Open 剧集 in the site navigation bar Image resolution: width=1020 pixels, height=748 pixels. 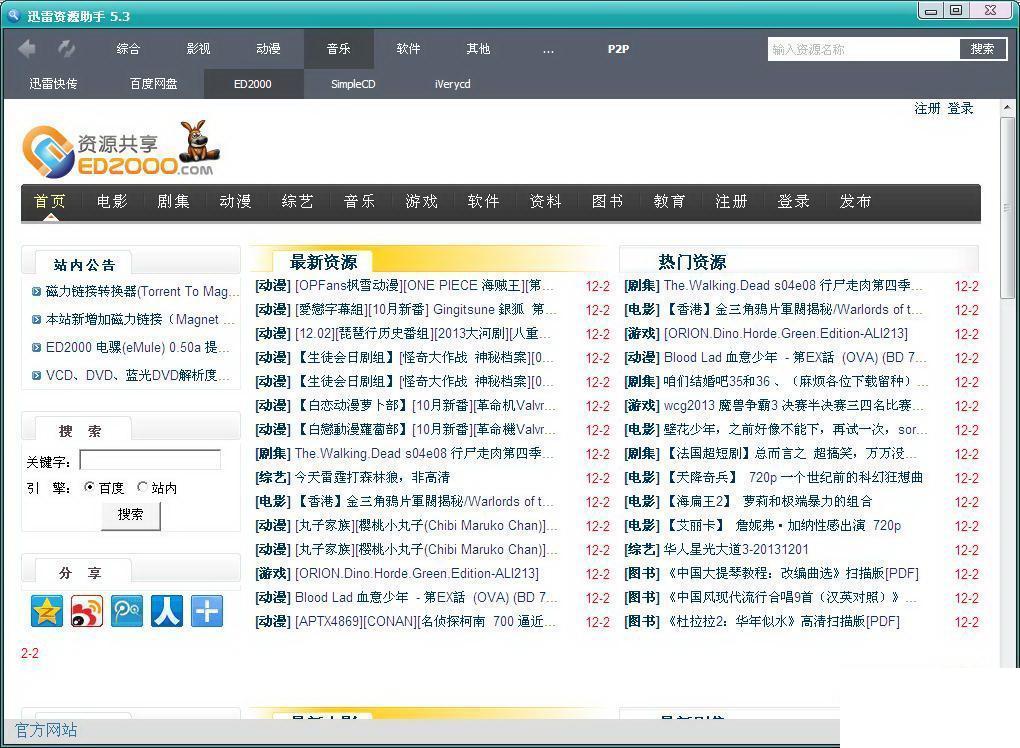tap(174, 202)
